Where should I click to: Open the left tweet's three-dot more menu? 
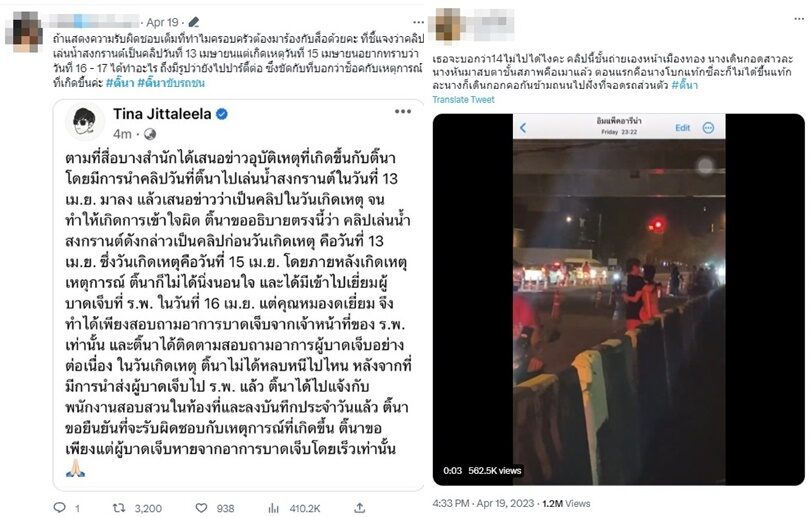(418, 22)
